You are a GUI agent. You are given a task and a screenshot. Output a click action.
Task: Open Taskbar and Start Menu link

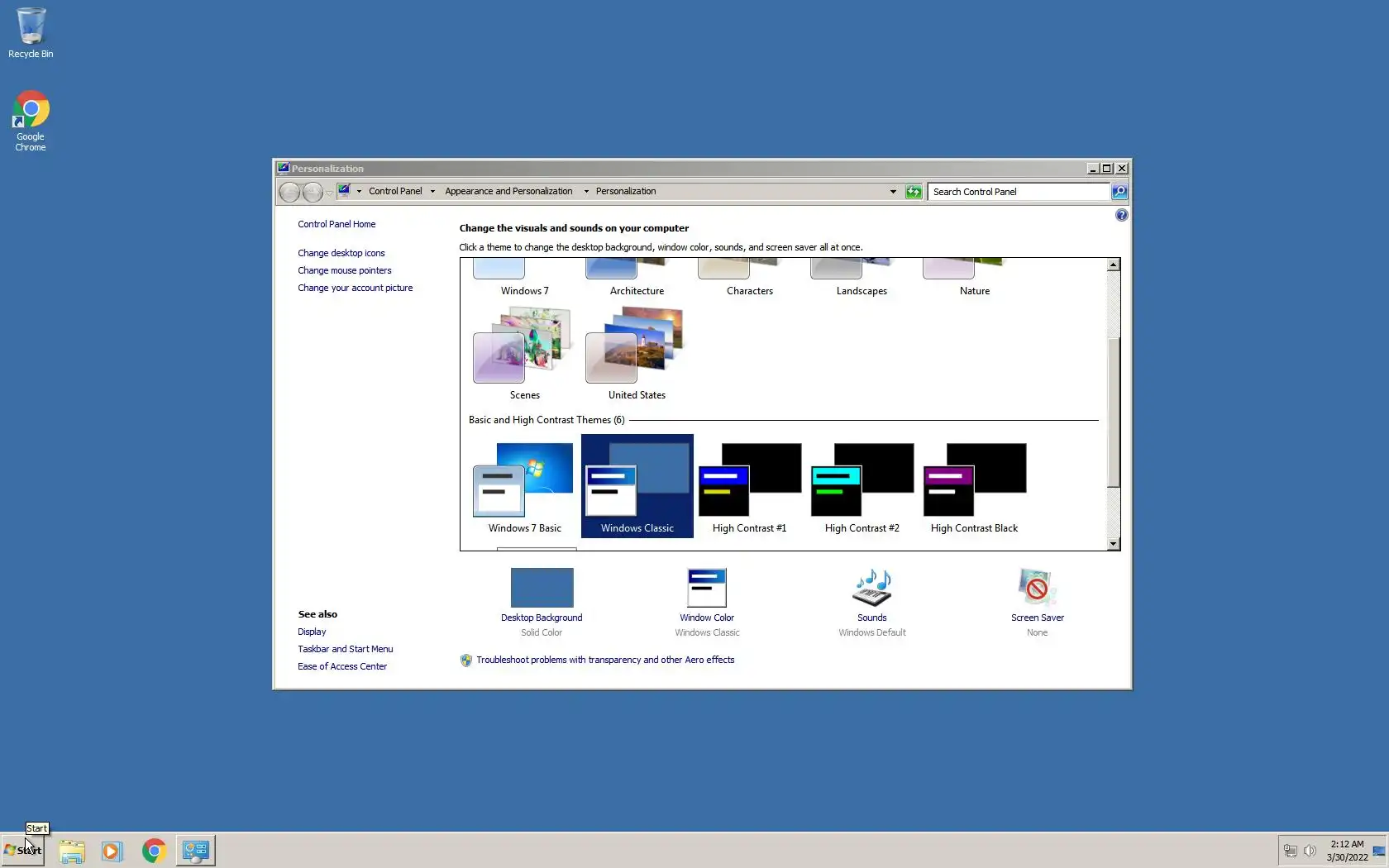(x=346, y=649)
